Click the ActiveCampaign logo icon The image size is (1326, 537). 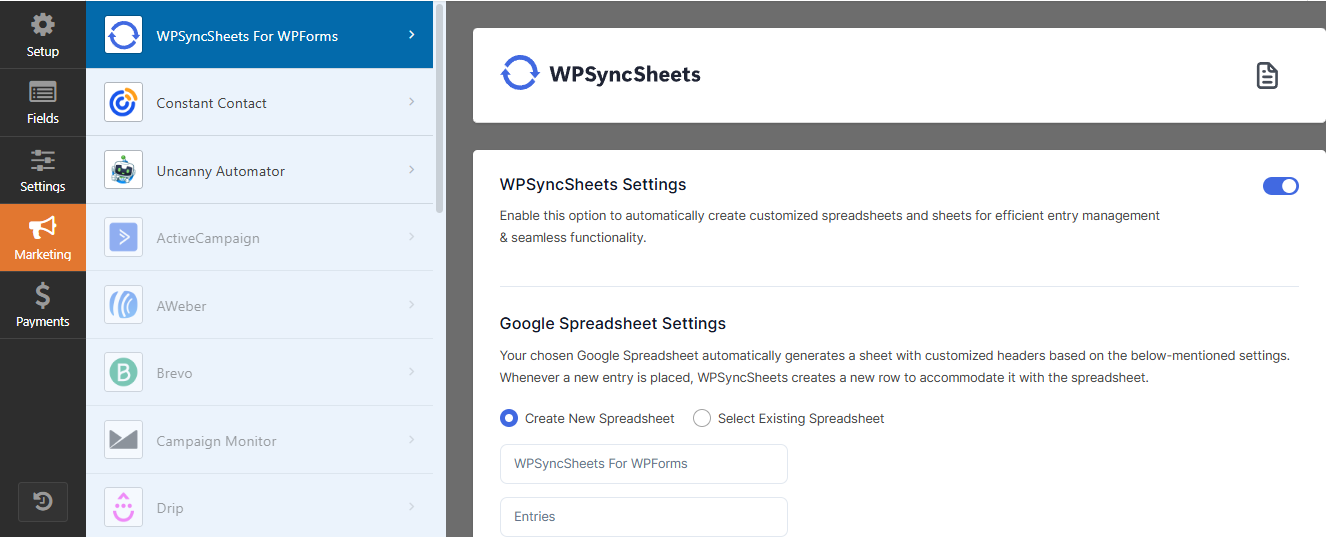coord(124,237)
